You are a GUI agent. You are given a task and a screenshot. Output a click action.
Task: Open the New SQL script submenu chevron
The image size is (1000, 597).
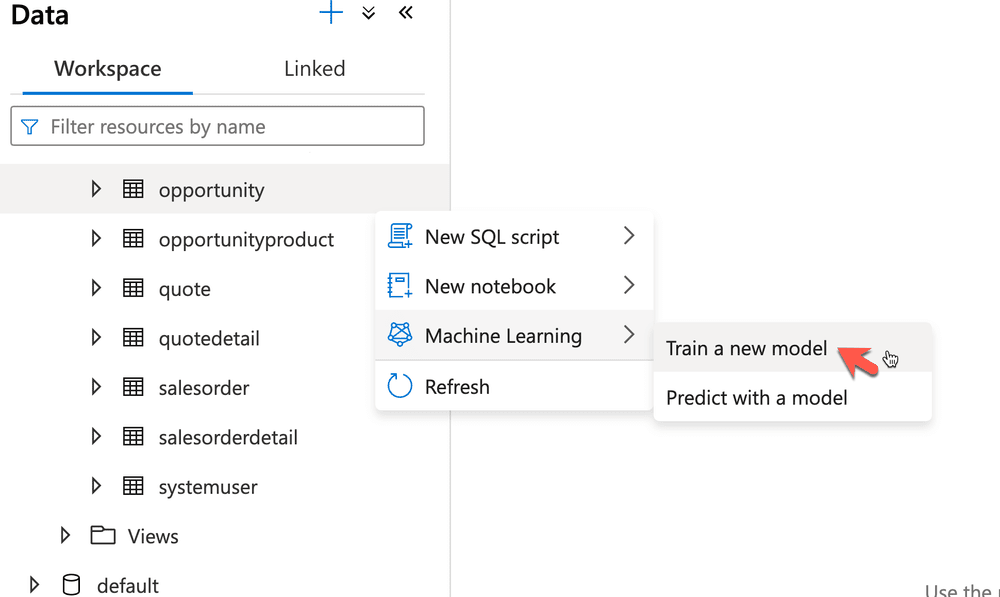[x=629, y=236]
